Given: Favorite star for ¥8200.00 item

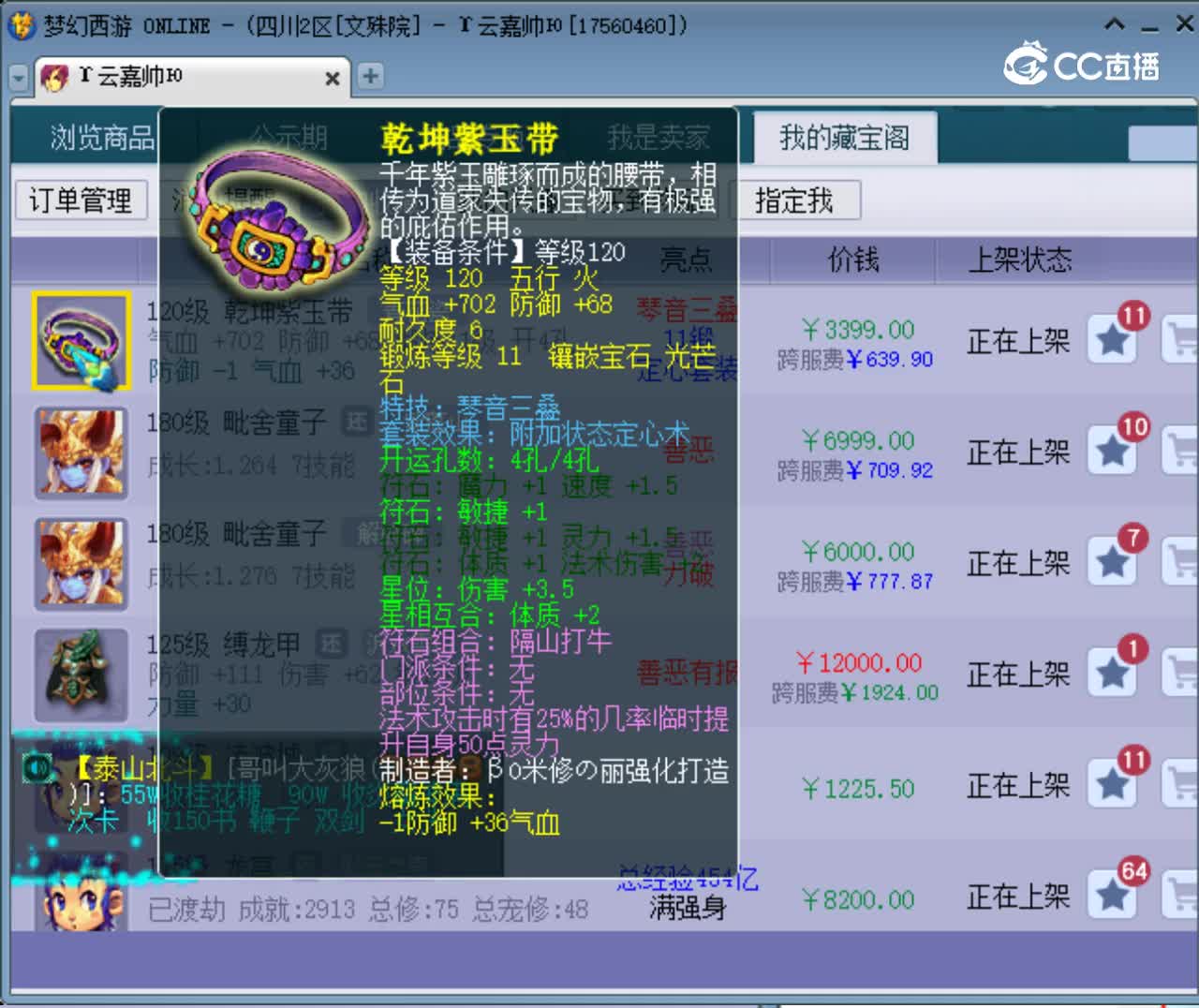Looking at the screenshot, I should (x=1113, y=896).
